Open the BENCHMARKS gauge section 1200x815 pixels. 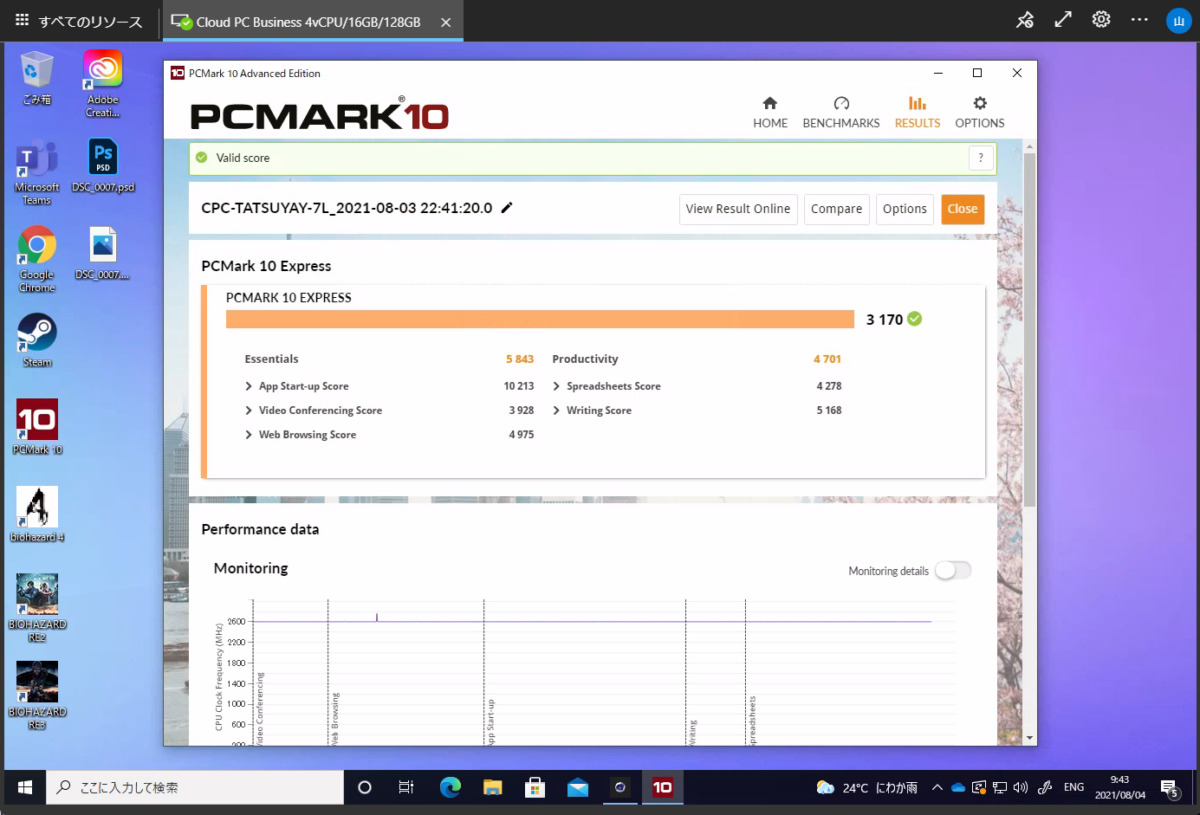click(x=841, y=112)
